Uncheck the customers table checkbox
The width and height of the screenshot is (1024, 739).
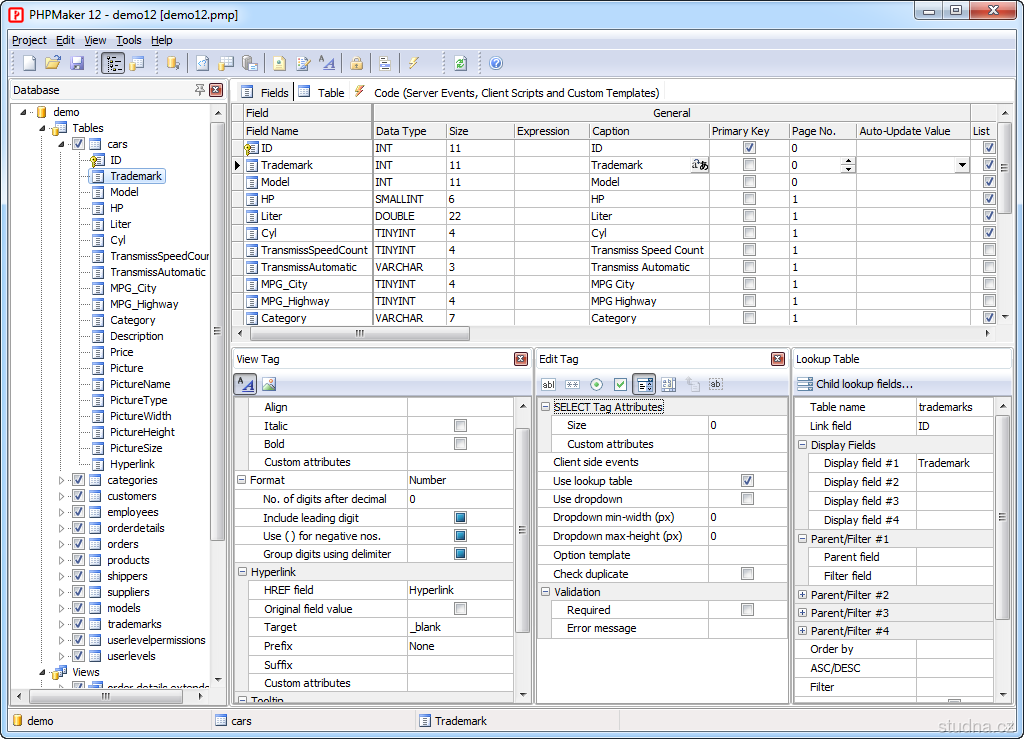pyautogui.click(x=79, y=496)
